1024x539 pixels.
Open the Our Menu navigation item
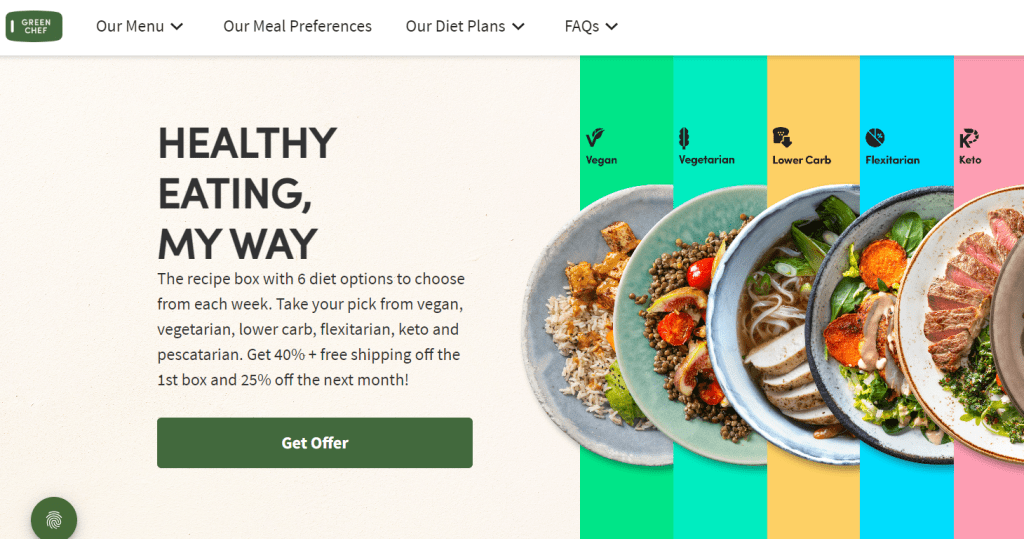pos(130,26)
